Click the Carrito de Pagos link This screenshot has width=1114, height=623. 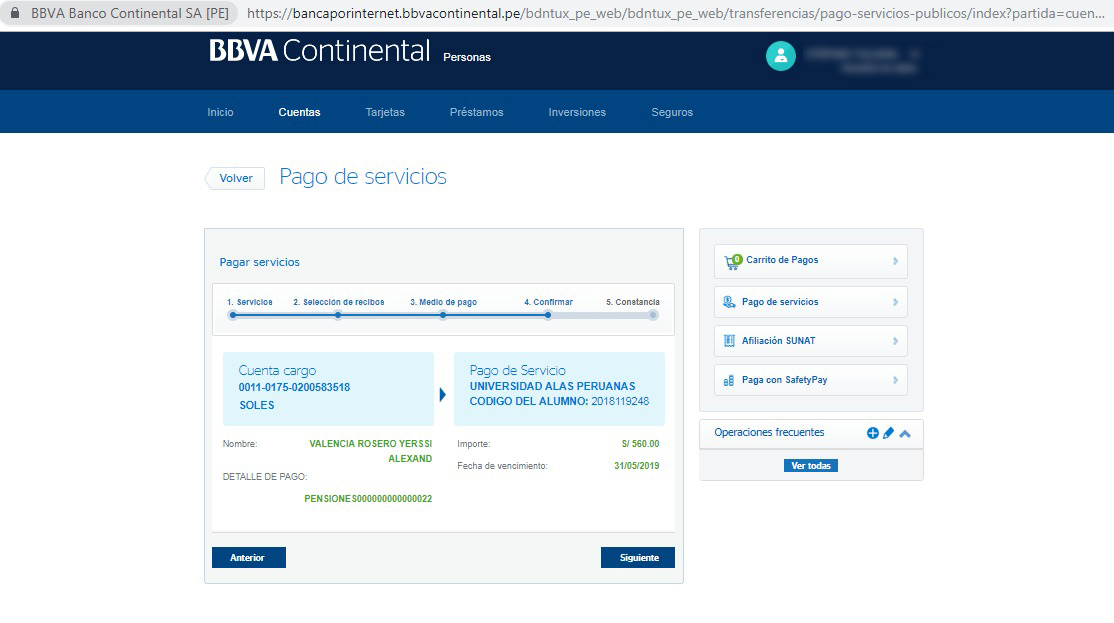click(782, 260)
